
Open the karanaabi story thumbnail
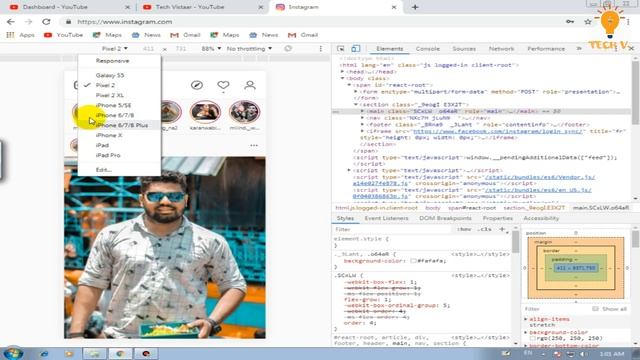pyautogui.click(x=205, y=112)
